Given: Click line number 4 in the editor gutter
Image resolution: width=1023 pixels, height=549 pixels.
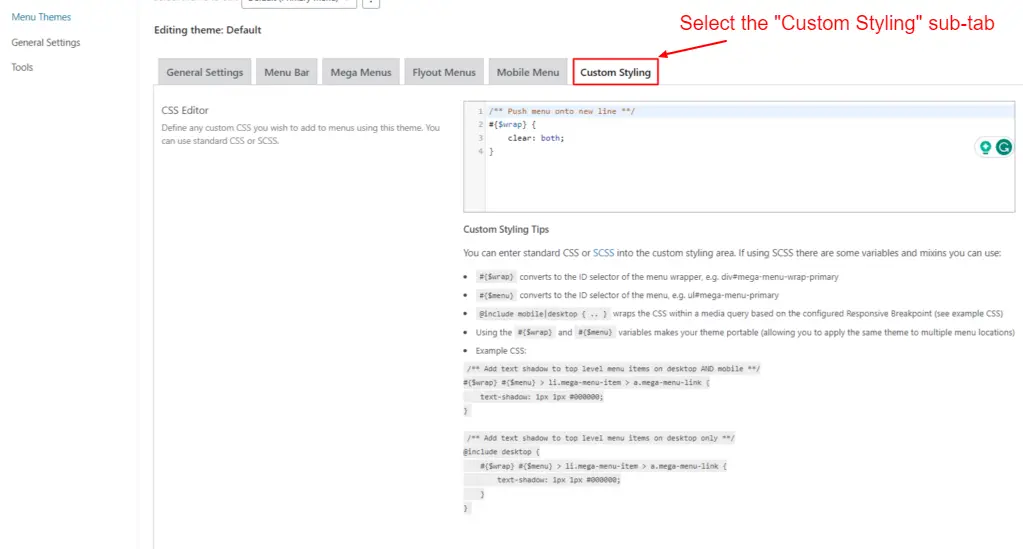Looking at the screenshot, I should point(480,151).
